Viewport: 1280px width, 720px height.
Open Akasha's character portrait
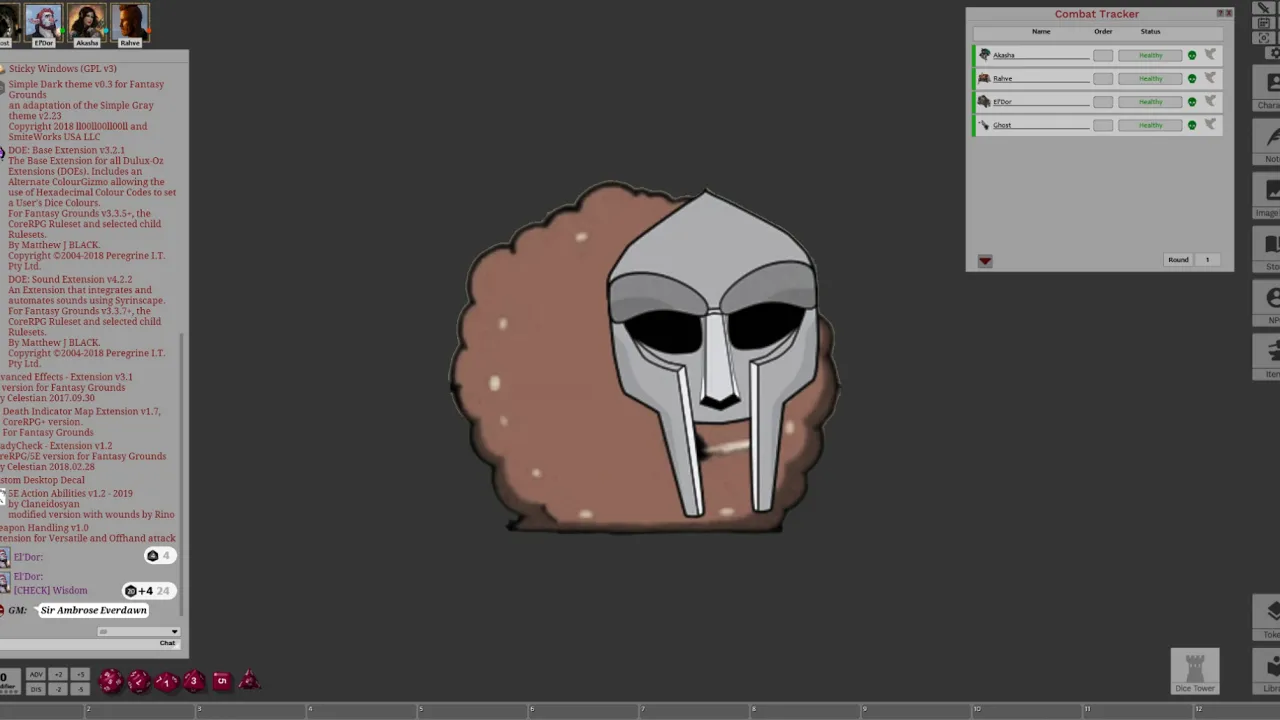point(87,22)
